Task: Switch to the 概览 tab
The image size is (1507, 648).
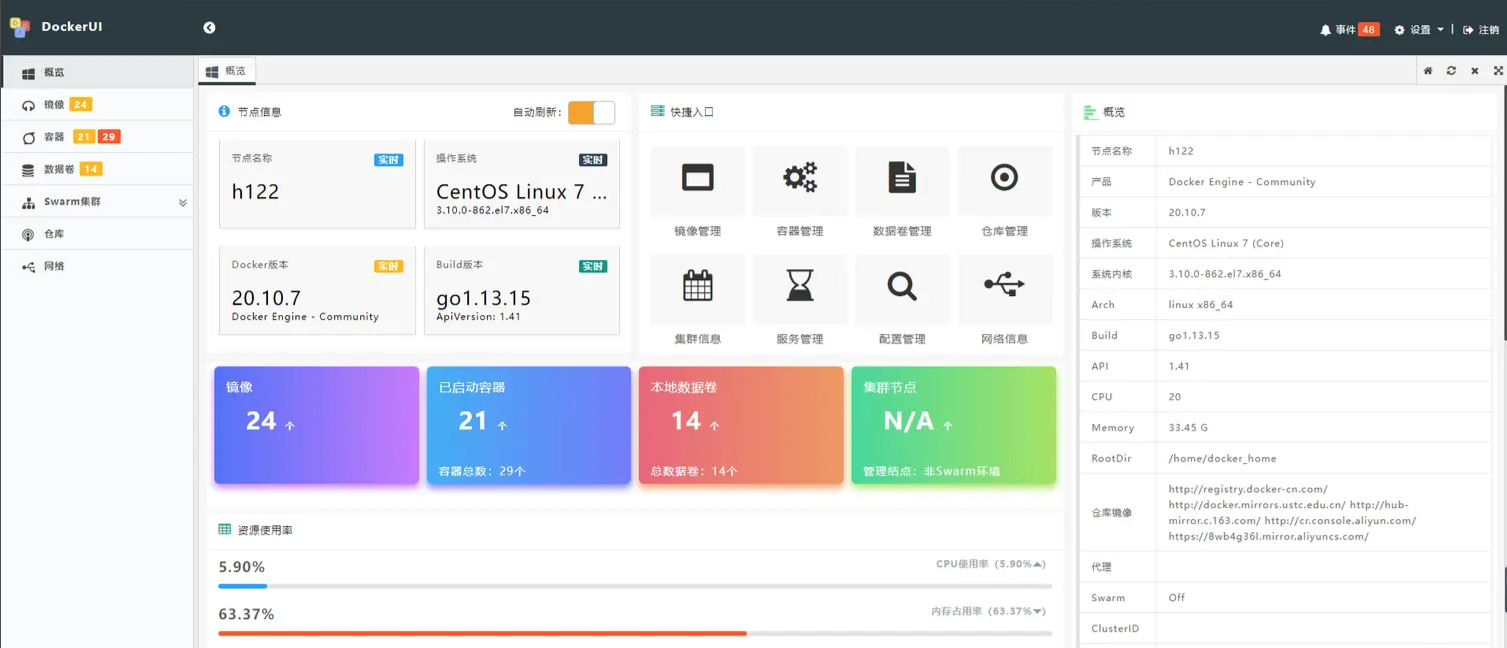Action: coord(227,71)
